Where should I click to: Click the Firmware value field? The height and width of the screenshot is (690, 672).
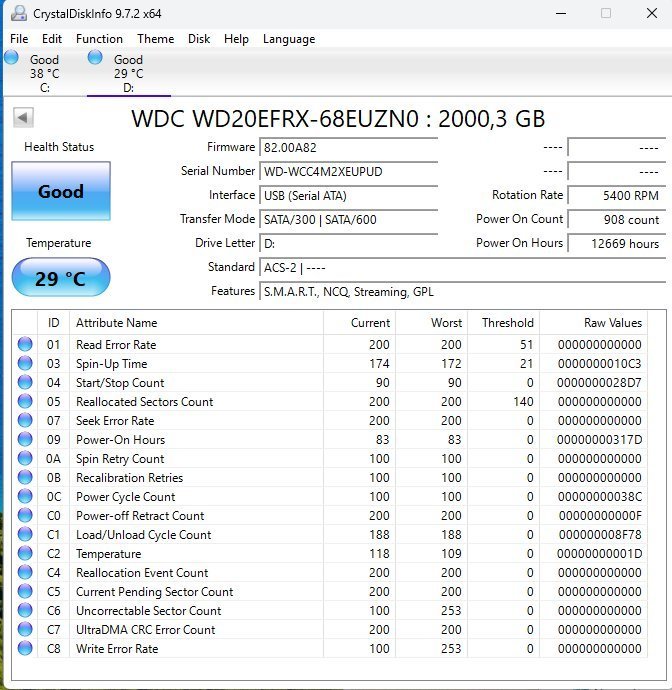[348, 147]
